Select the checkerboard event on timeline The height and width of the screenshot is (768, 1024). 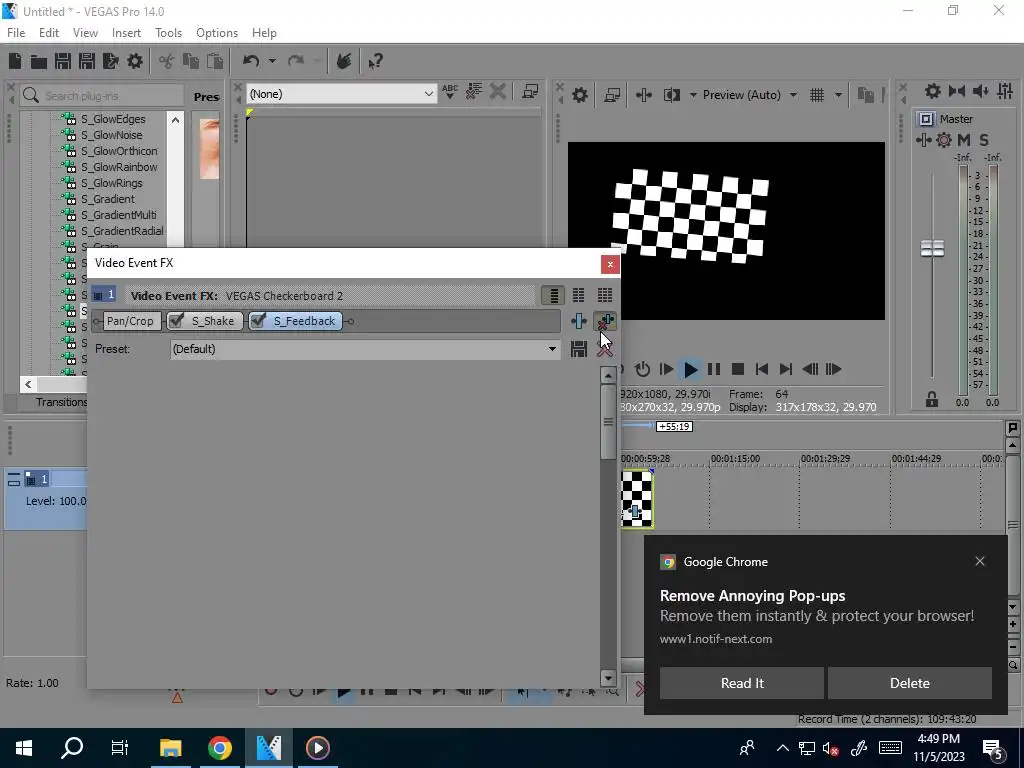(636, 499)
